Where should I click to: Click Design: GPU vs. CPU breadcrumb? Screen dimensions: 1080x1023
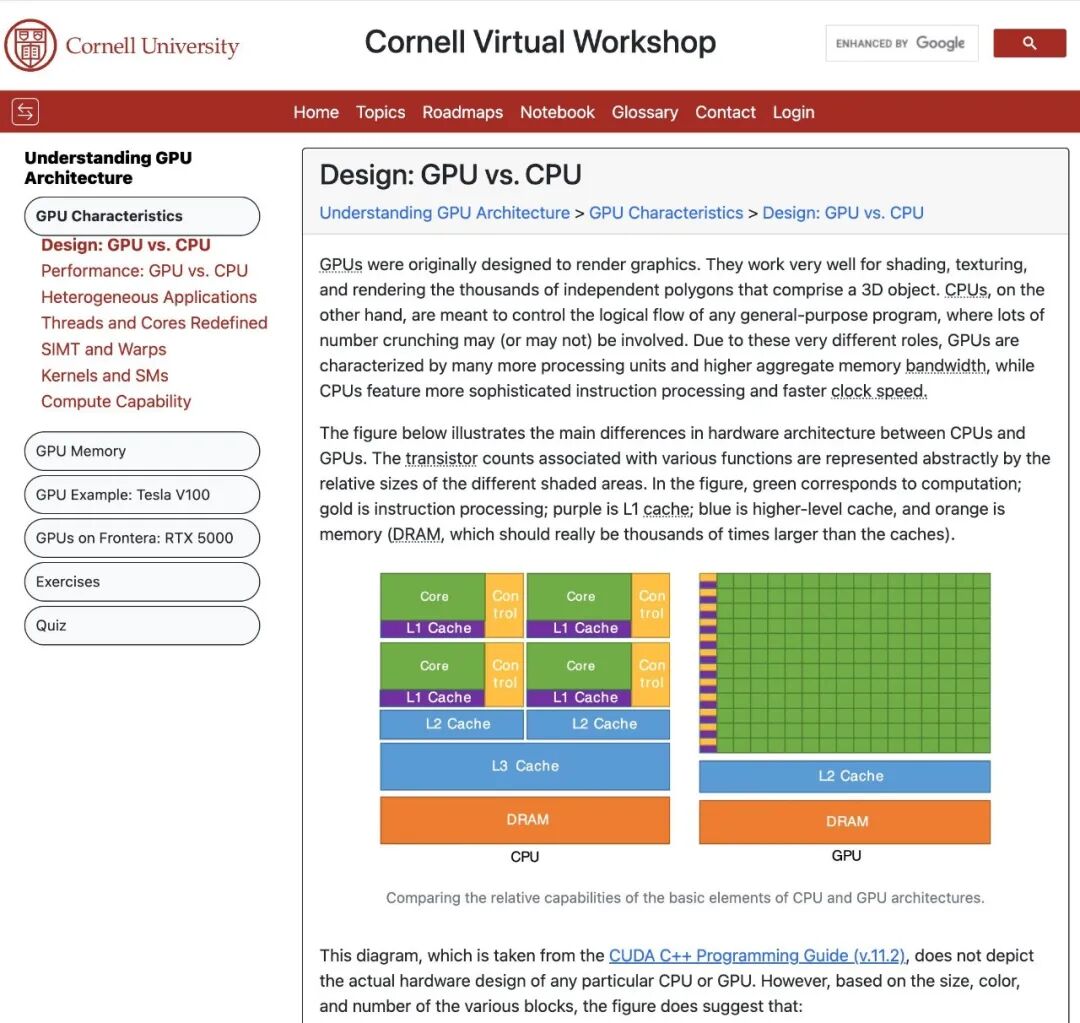tap(842, 213)
